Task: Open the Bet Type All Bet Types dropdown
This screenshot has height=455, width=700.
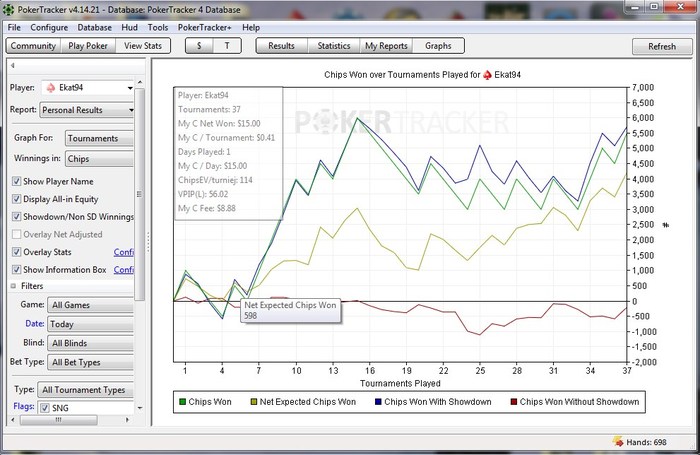Action: (x=91, y=363)
